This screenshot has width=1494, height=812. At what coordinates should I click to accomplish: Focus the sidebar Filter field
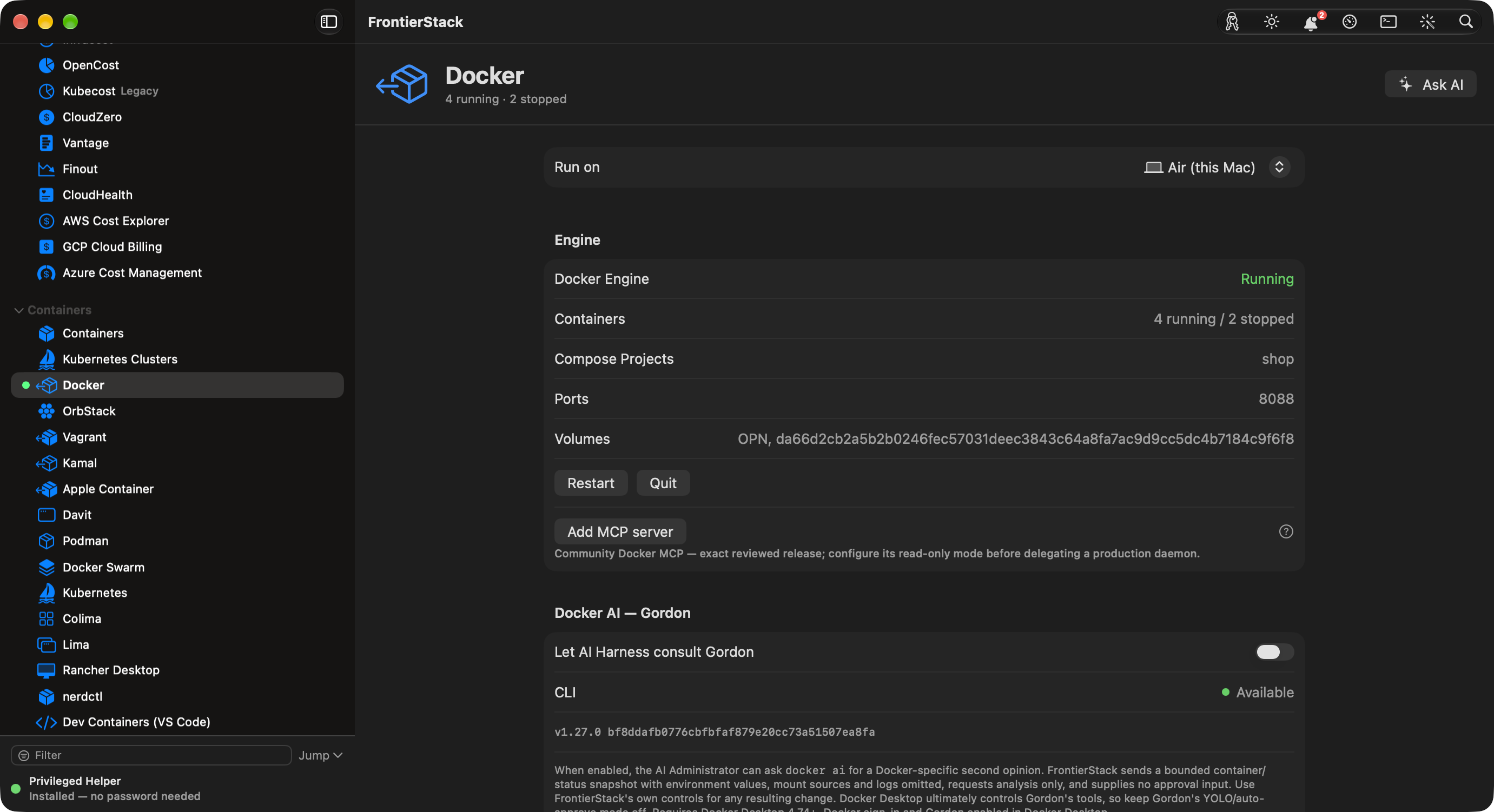[151, 755]
